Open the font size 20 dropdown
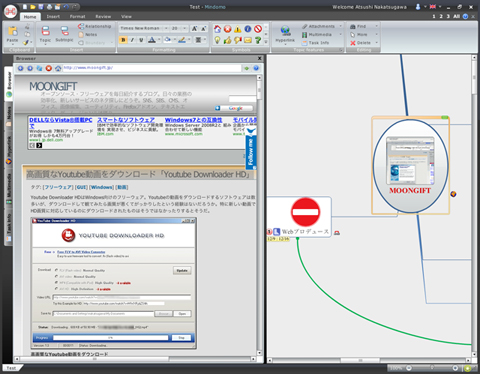The width and height of the screenshot is (480, 374). tap(185, 29)
